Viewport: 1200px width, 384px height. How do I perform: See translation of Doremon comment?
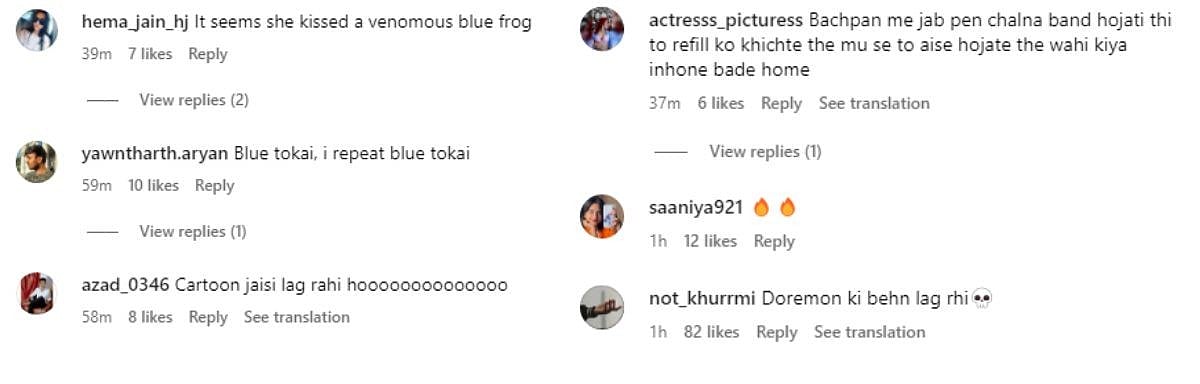pos(870,332)
